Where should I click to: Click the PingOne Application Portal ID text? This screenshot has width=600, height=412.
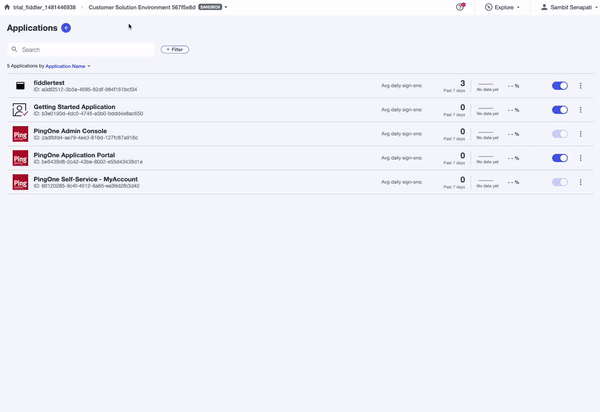[x=88, y=162]
